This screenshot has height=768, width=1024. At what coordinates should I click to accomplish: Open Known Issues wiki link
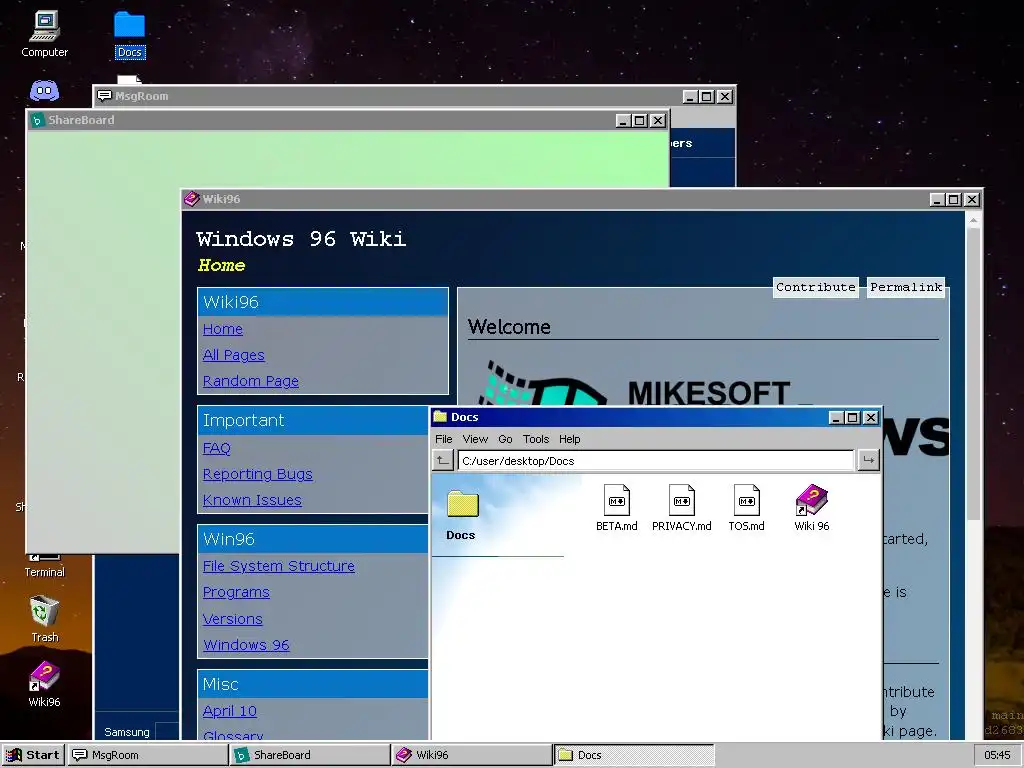[x=252, y=500]
